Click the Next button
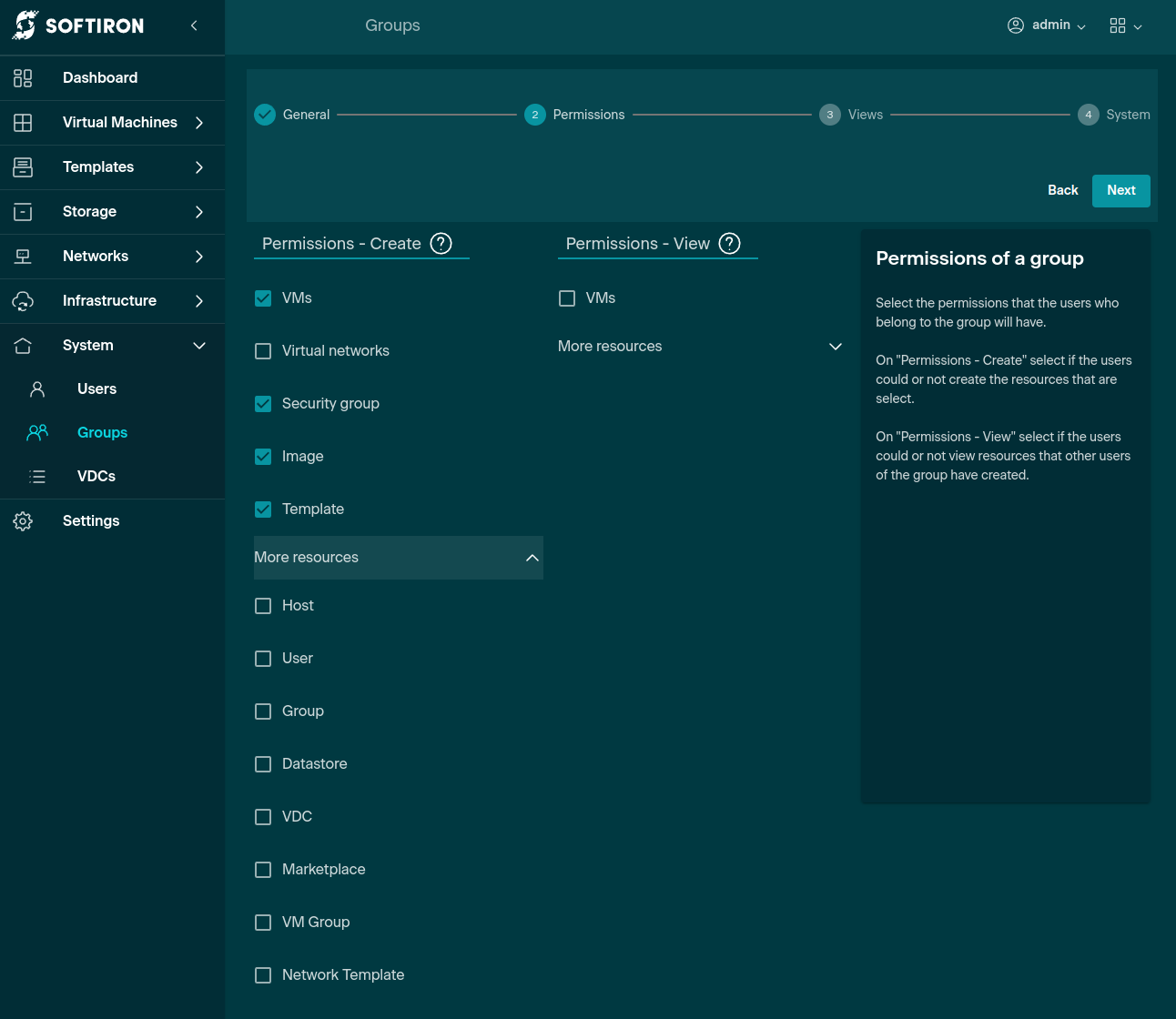Viewport: 1176px width, 1019px height. [x=1120, y=191]
